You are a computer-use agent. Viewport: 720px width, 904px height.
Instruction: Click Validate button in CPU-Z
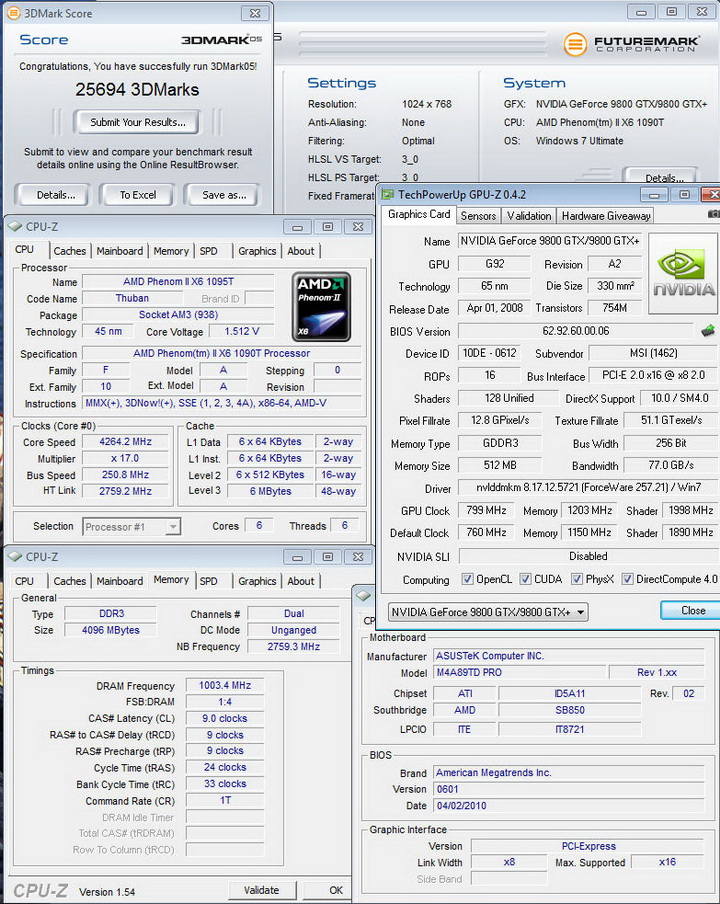coord(261,890)
